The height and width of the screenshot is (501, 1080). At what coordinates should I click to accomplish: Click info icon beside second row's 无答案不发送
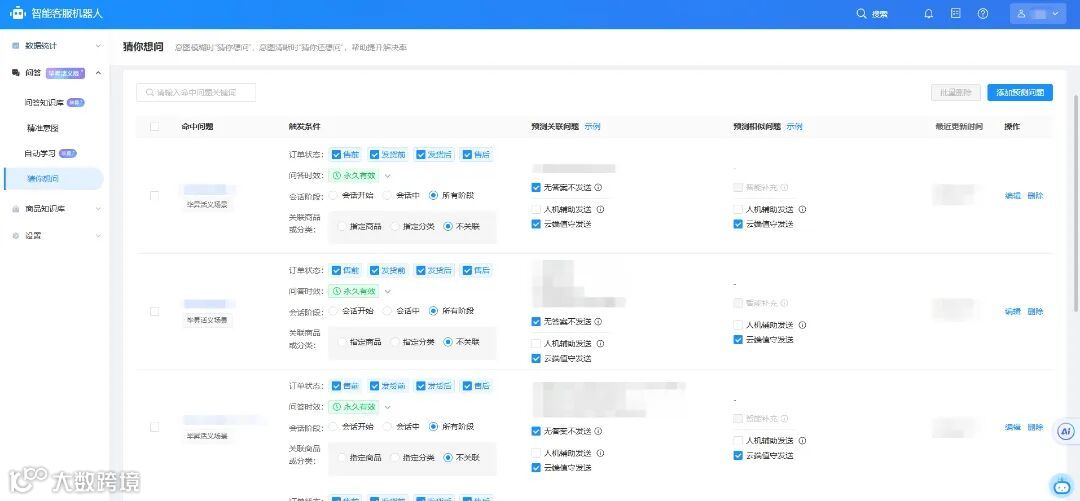(599, 322)
